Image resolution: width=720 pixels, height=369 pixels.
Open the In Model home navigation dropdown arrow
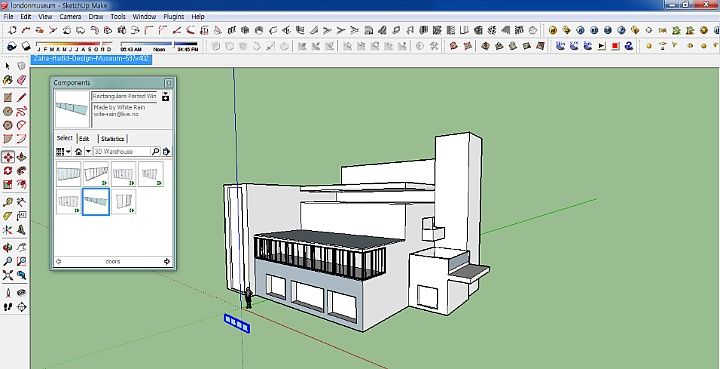point(88,151)
